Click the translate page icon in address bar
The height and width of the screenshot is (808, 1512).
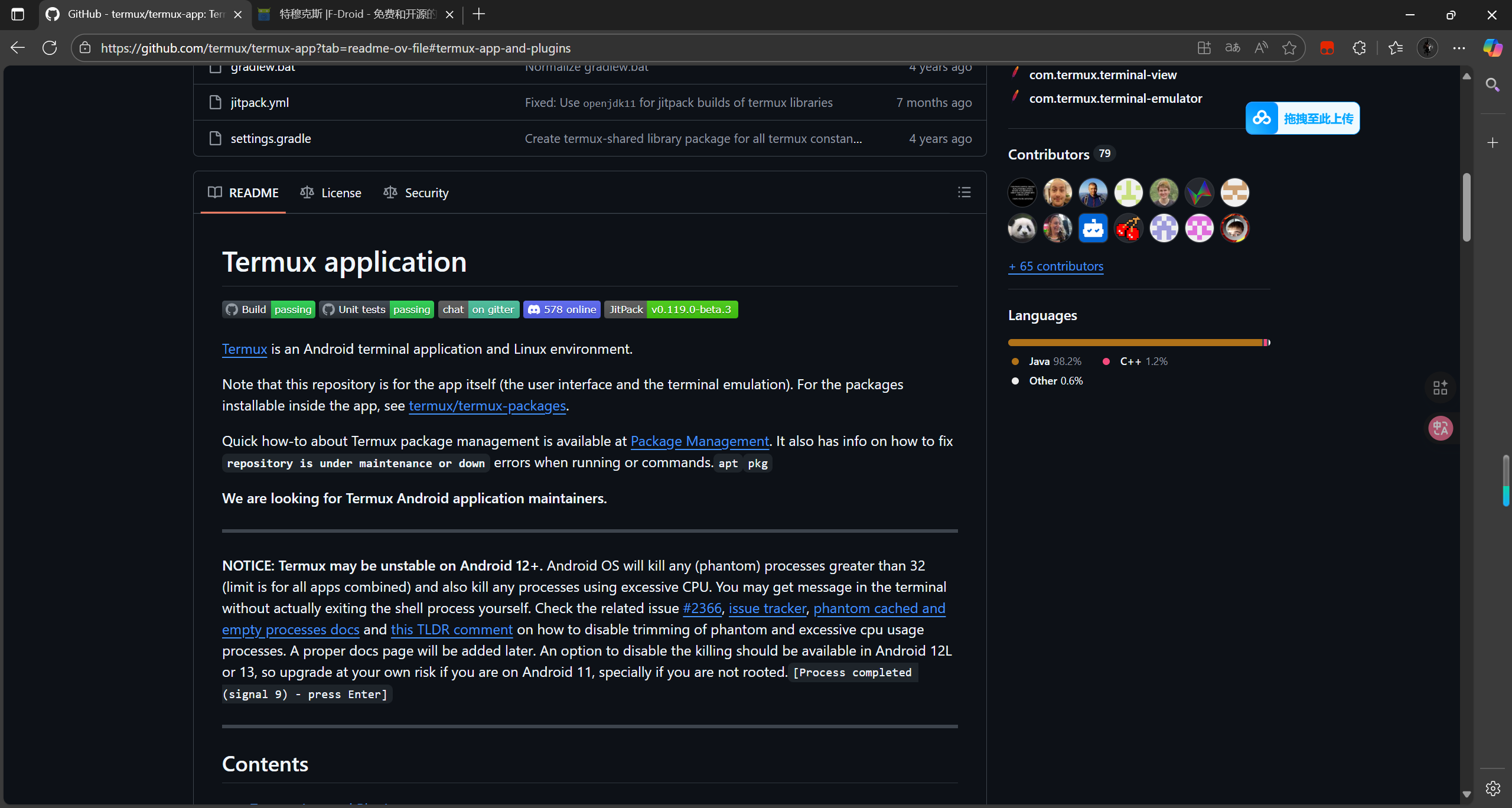(1233, 48)
